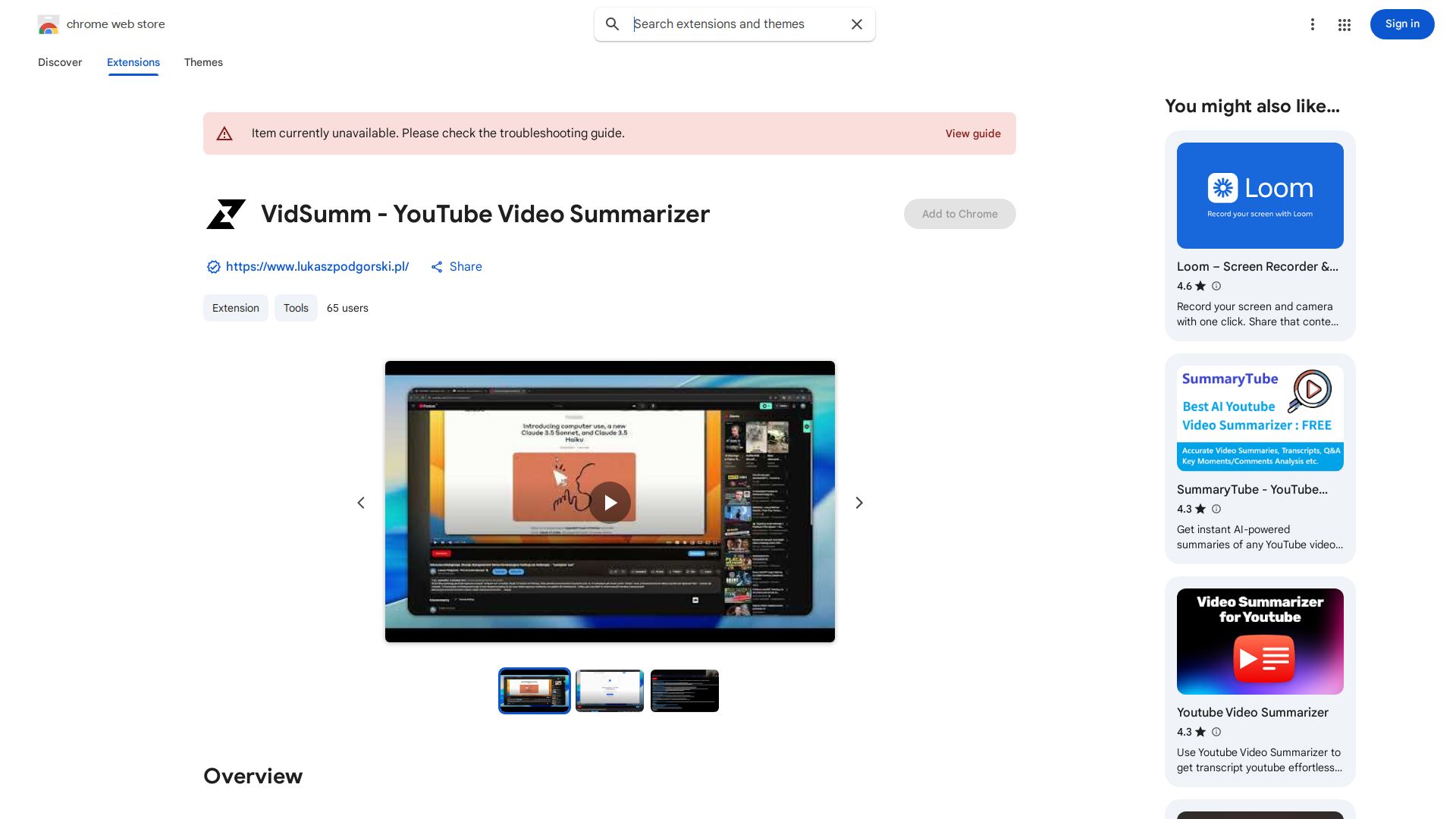Switch to the Extensions tab

(x=133, y=62)
